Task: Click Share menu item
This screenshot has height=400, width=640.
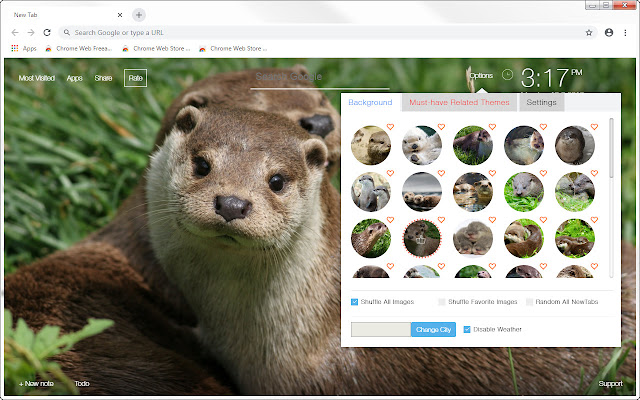Action: (x=103, y=78)
